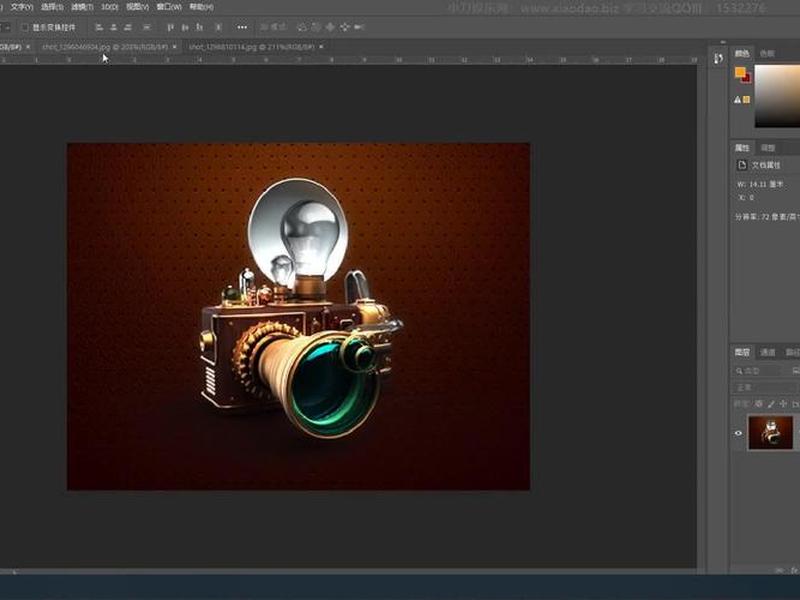Select the pan 3D camera mode icon
This screenshot has width=800, height=600.
point(331,27)
